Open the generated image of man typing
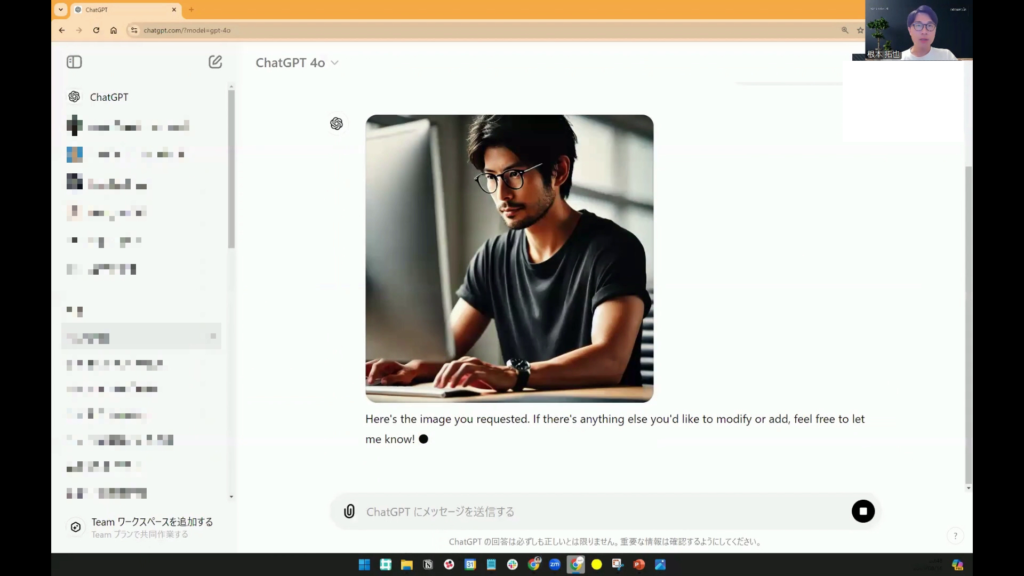The width and height of the screenshot is (1024, 576). point(509,258)
